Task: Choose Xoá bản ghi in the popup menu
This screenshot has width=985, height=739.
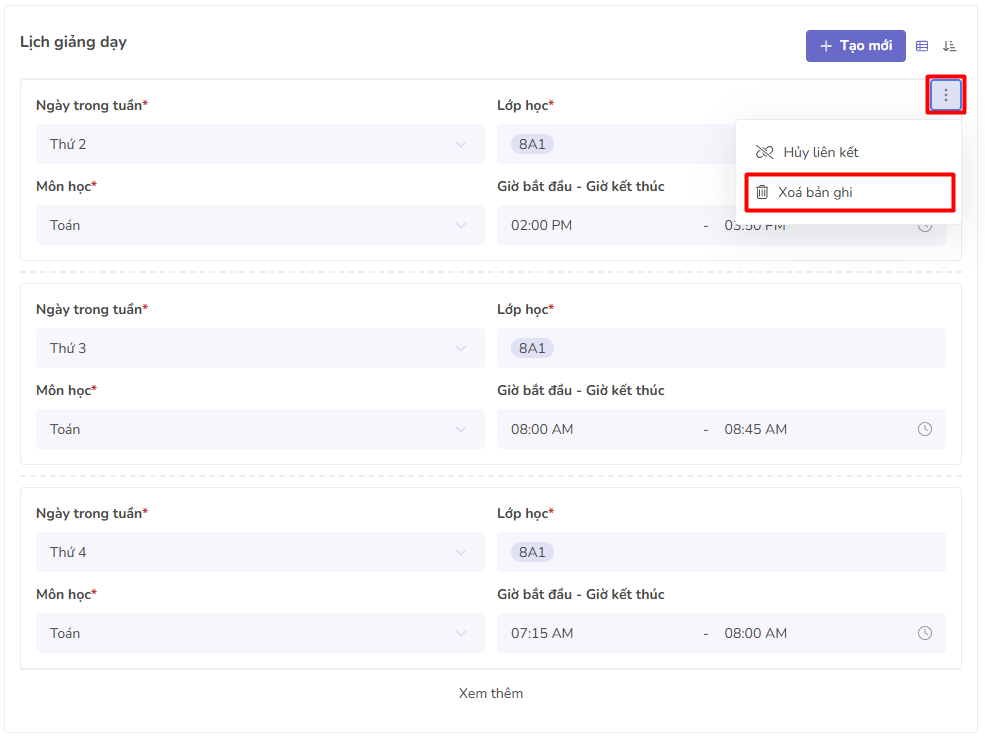Action: point(815,192)
